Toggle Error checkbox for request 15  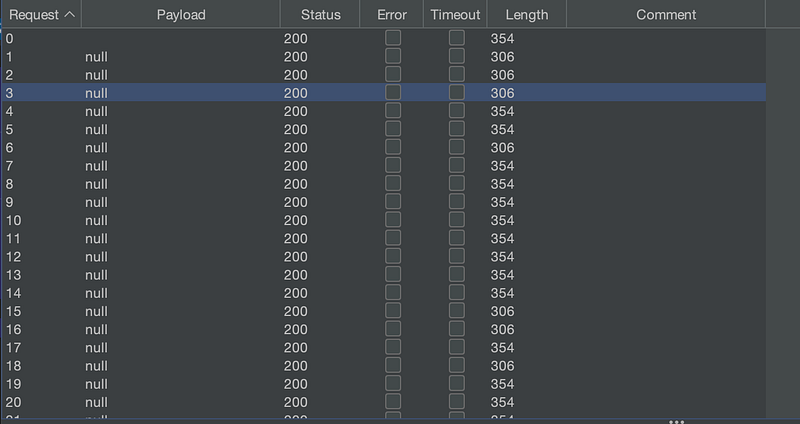pos(393,311)
